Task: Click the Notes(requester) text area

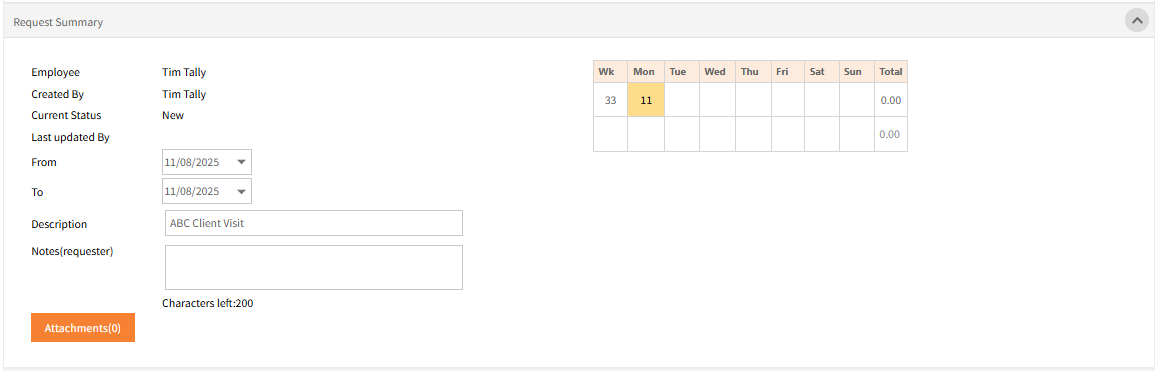Action: click(x=314, y=268)
